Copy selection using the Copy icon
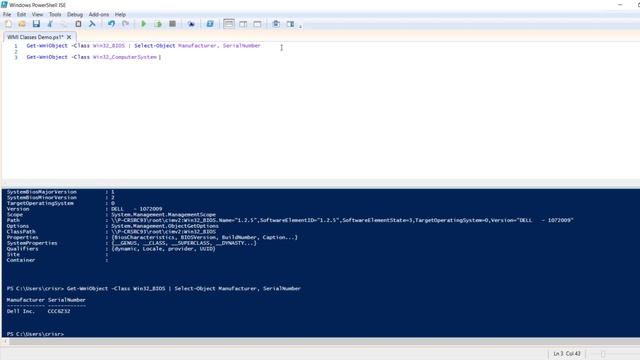Screen dimensions: 640x360 64,24
